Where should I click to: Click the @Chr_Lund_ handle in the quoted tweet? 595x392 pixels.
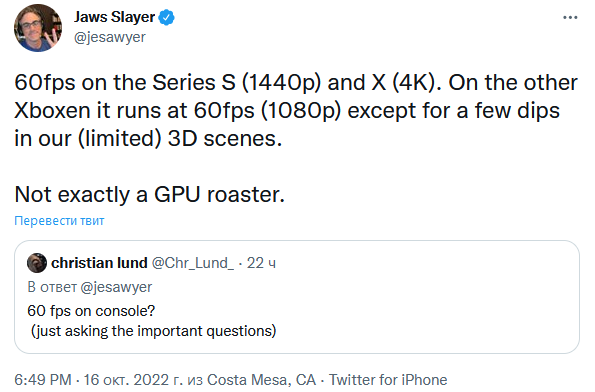click(193, 263)
